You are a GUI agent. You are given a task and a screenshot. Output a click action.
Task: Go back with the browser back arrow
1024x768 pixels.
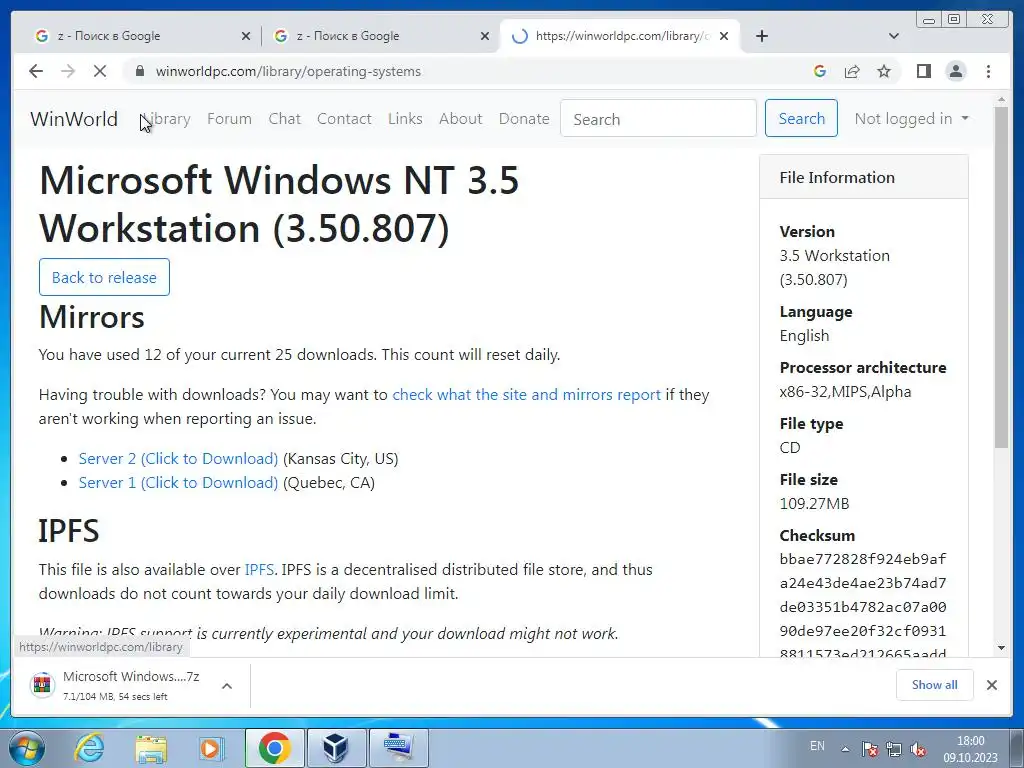click(x=36, y=71)
